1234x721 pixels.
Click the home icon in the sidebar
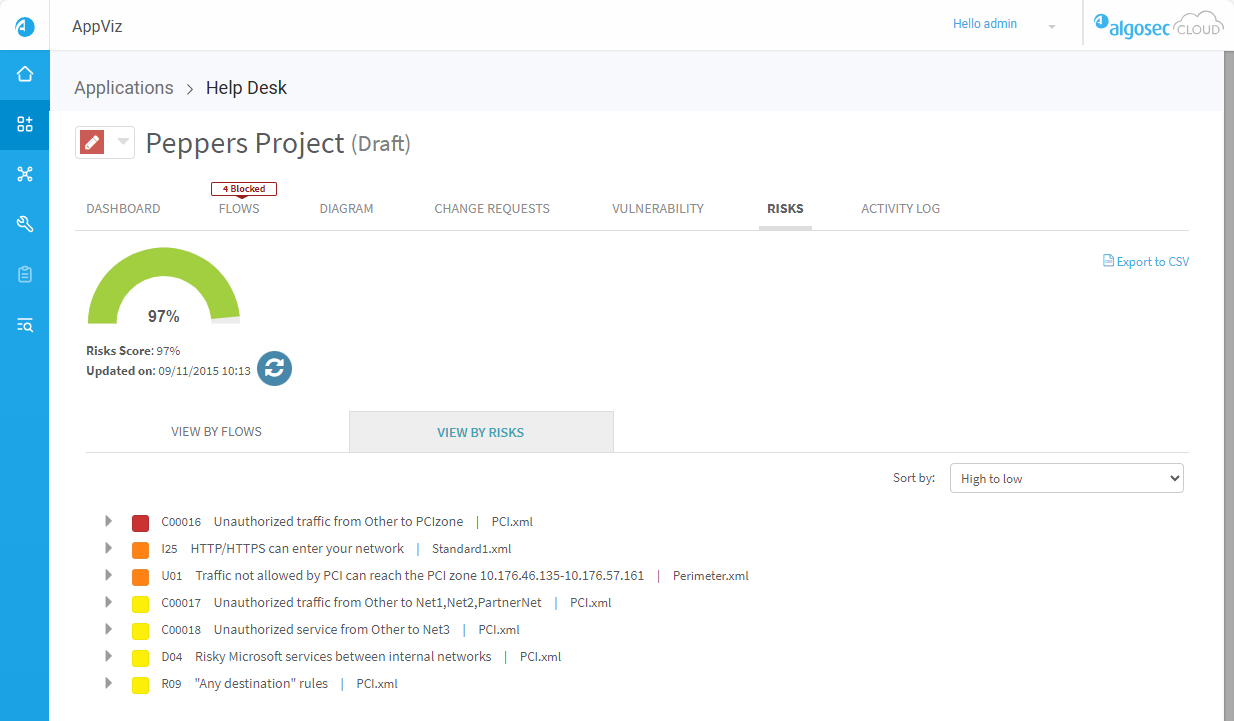tap(24, 74)
